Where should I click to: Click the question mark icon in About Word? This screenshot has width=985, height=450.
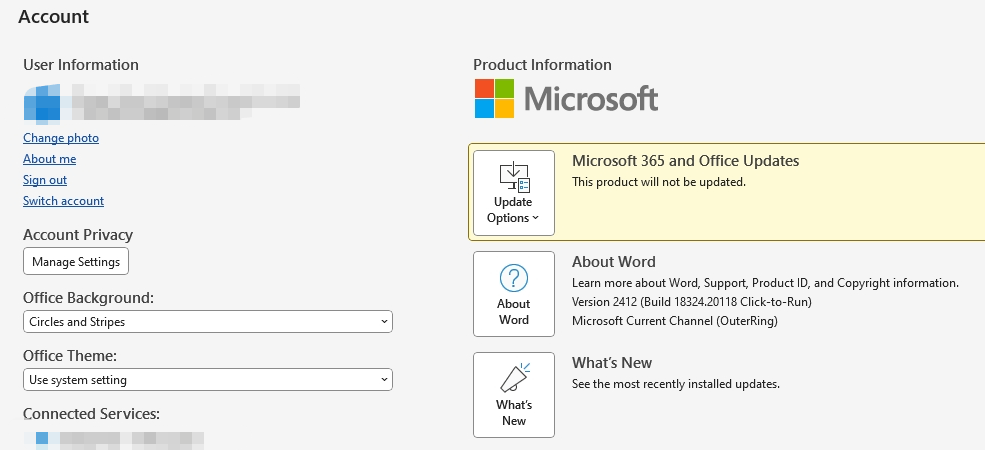click(x=514, y=278)
